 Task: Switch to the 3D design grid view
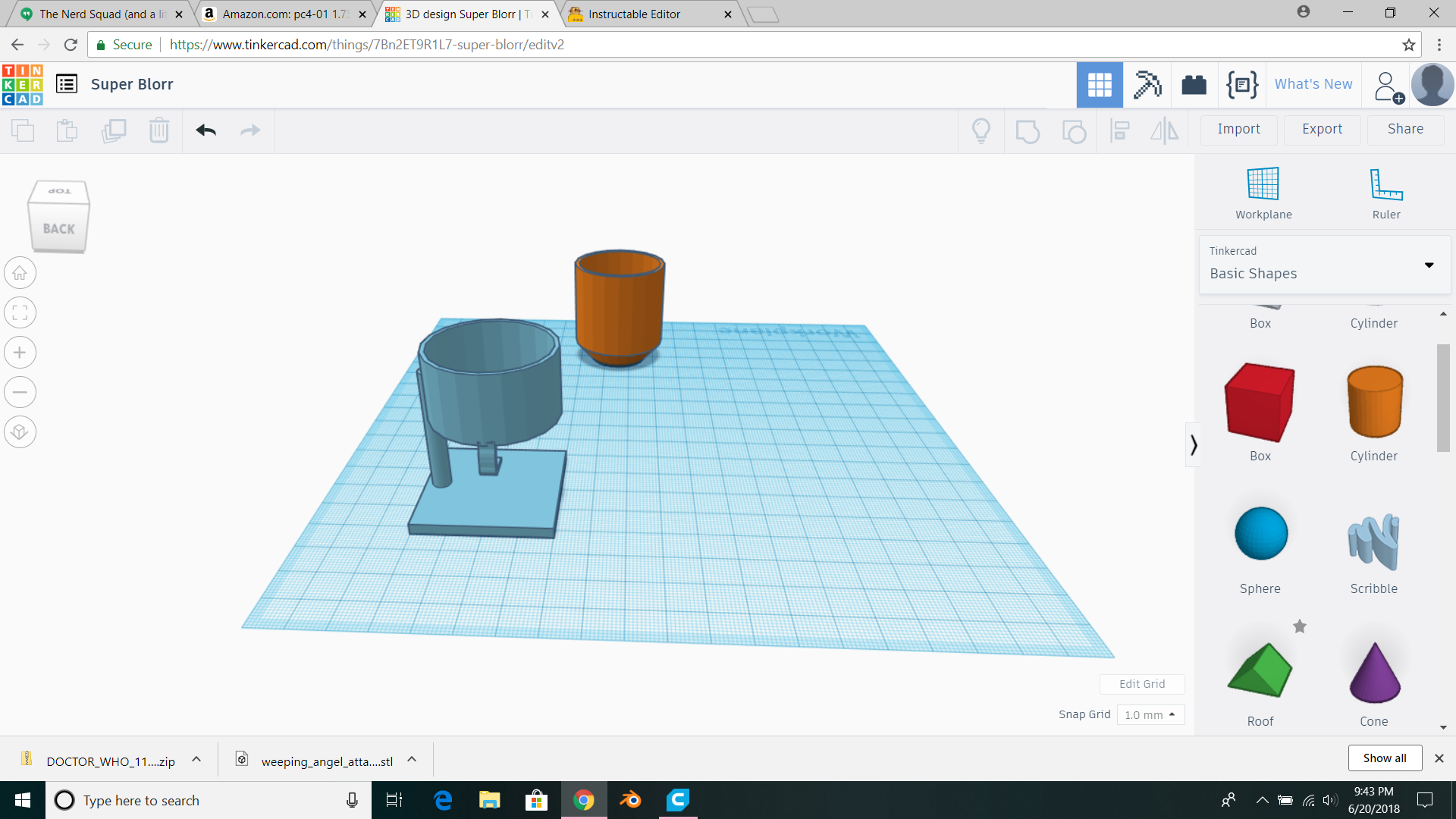click(1100, 84)
